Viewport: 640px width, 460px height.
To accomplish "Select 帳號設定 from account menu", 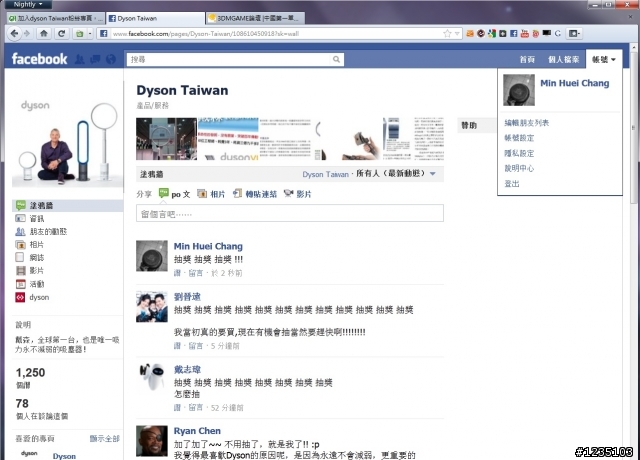I will (519, 138).
